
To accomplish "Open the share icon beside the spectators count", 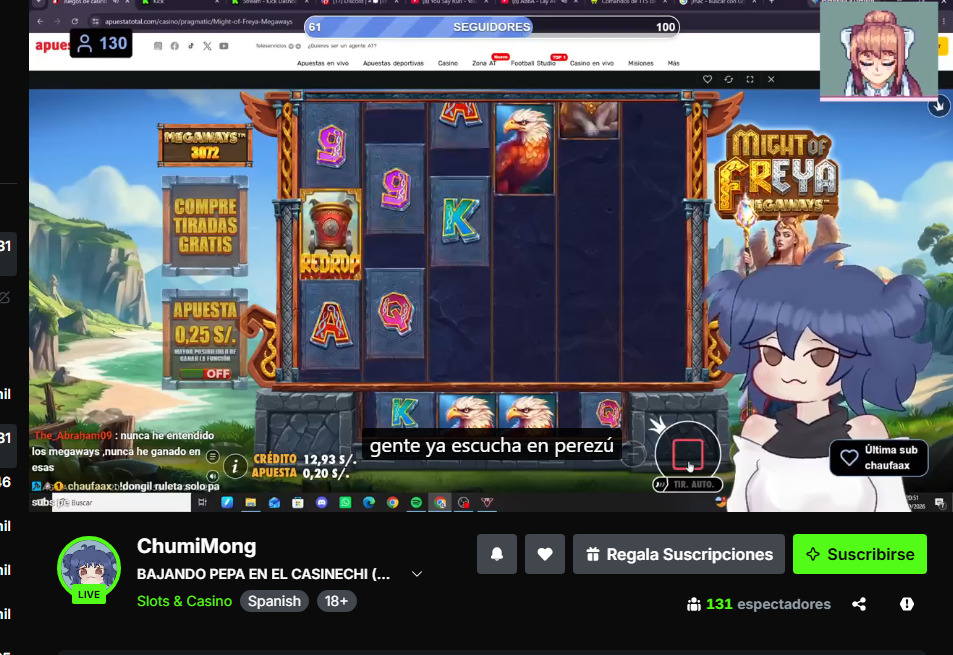I will 859,604.
